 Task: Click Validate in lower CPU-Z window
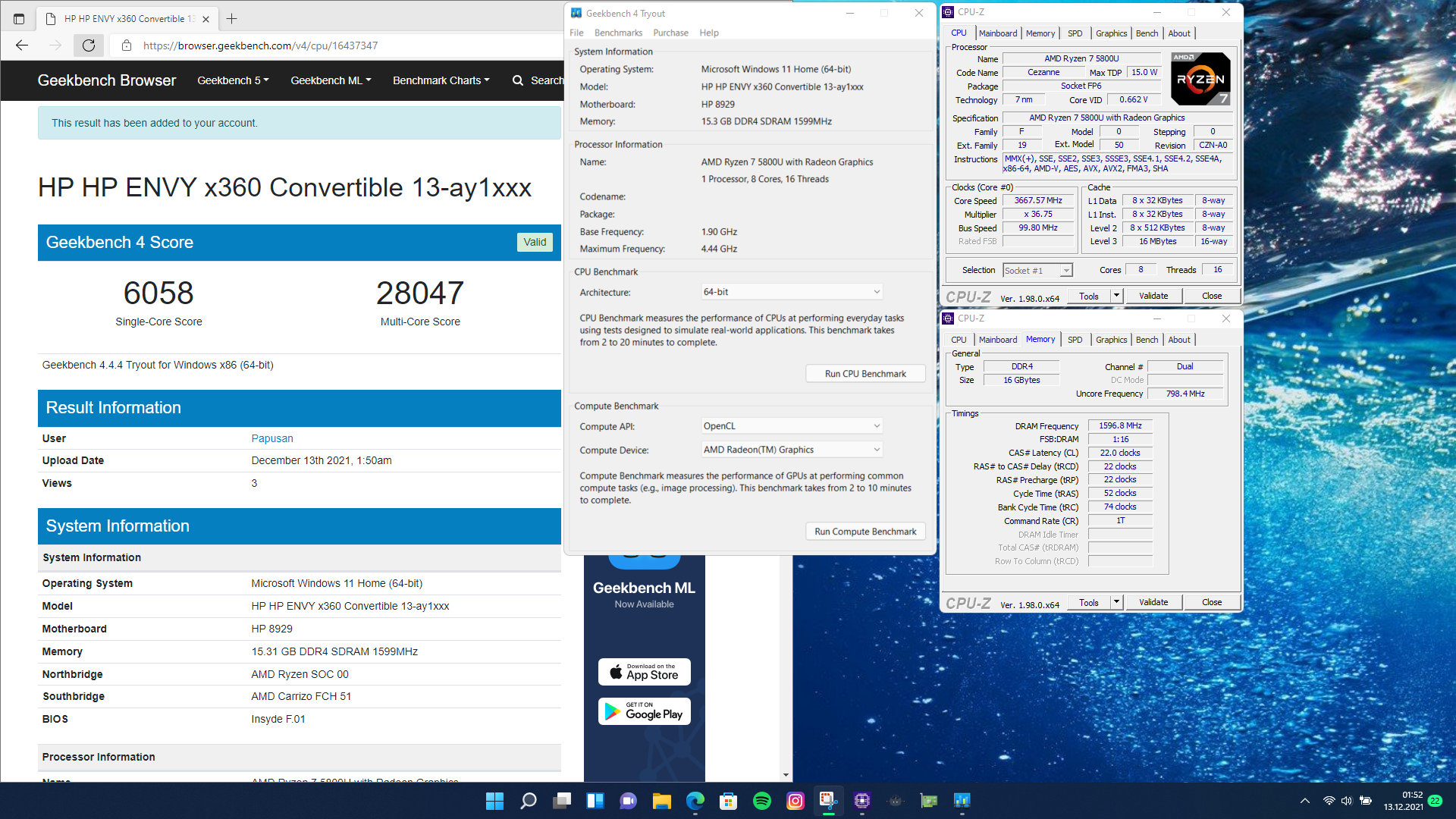(x=1153, y=603)
